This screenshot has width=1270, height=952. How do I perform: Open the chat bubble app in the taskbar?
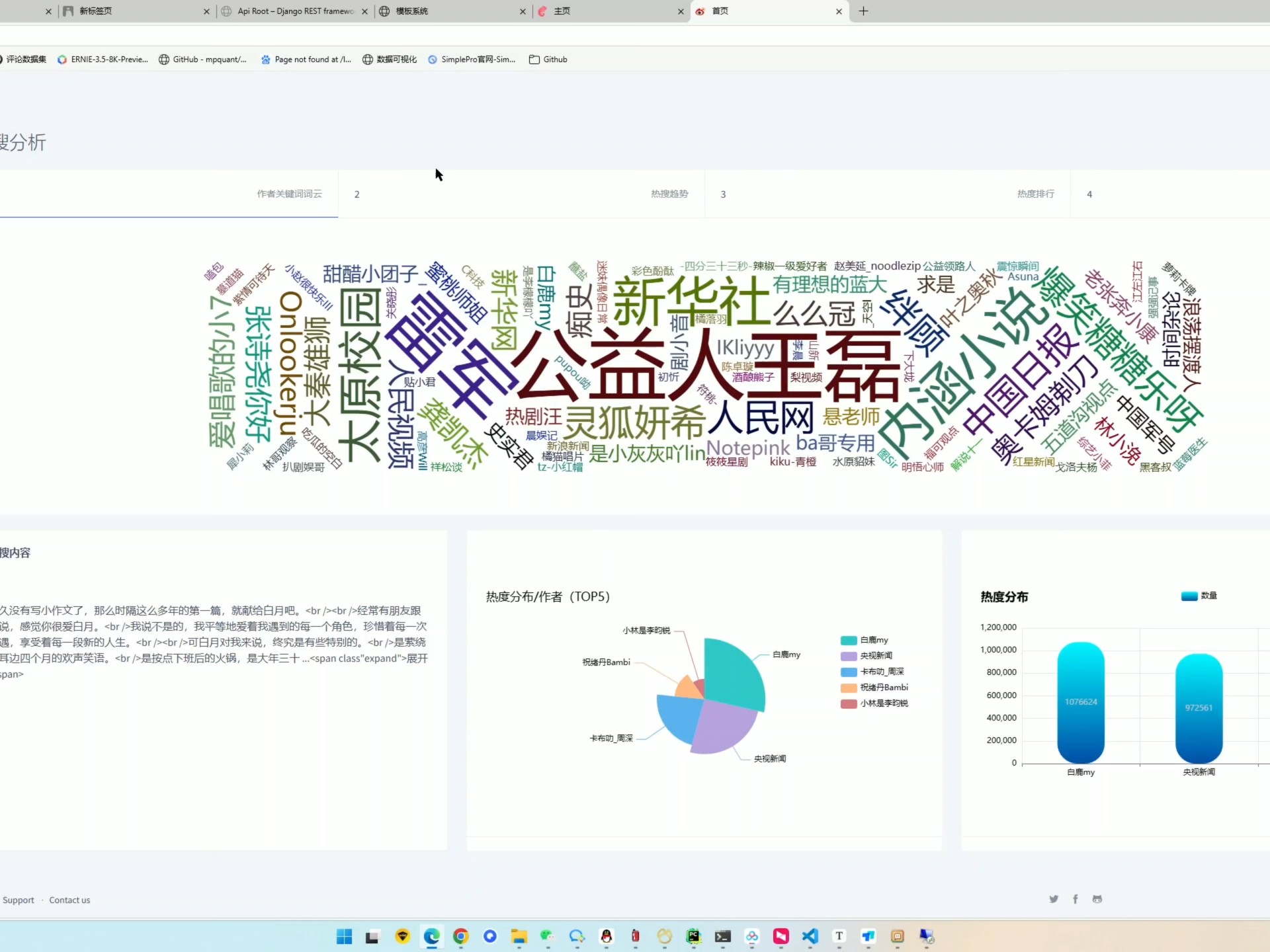pyautogui.click(x=577, y=936)
